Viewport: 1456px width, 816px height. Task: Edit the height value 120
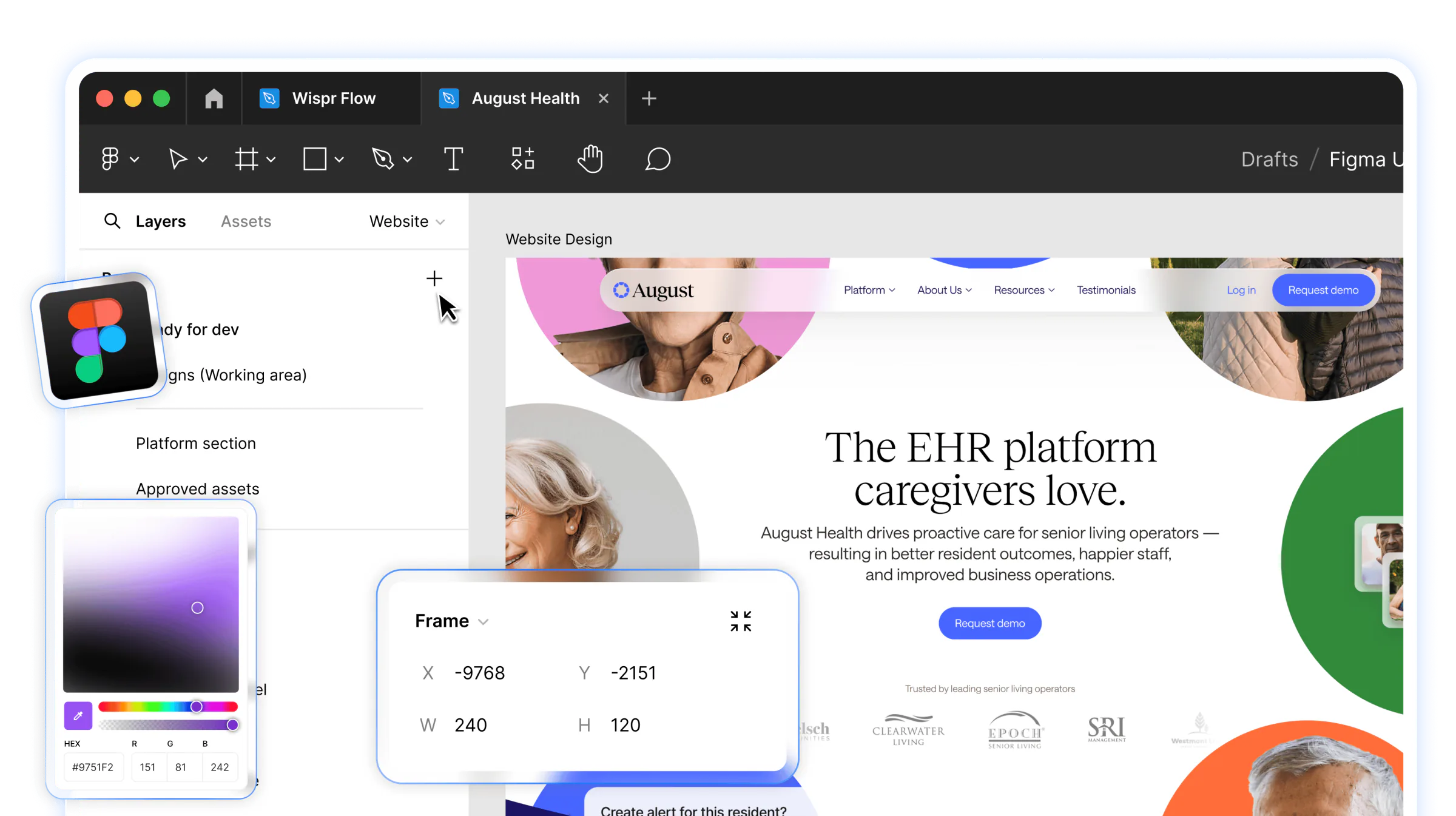tap(625, 725)
